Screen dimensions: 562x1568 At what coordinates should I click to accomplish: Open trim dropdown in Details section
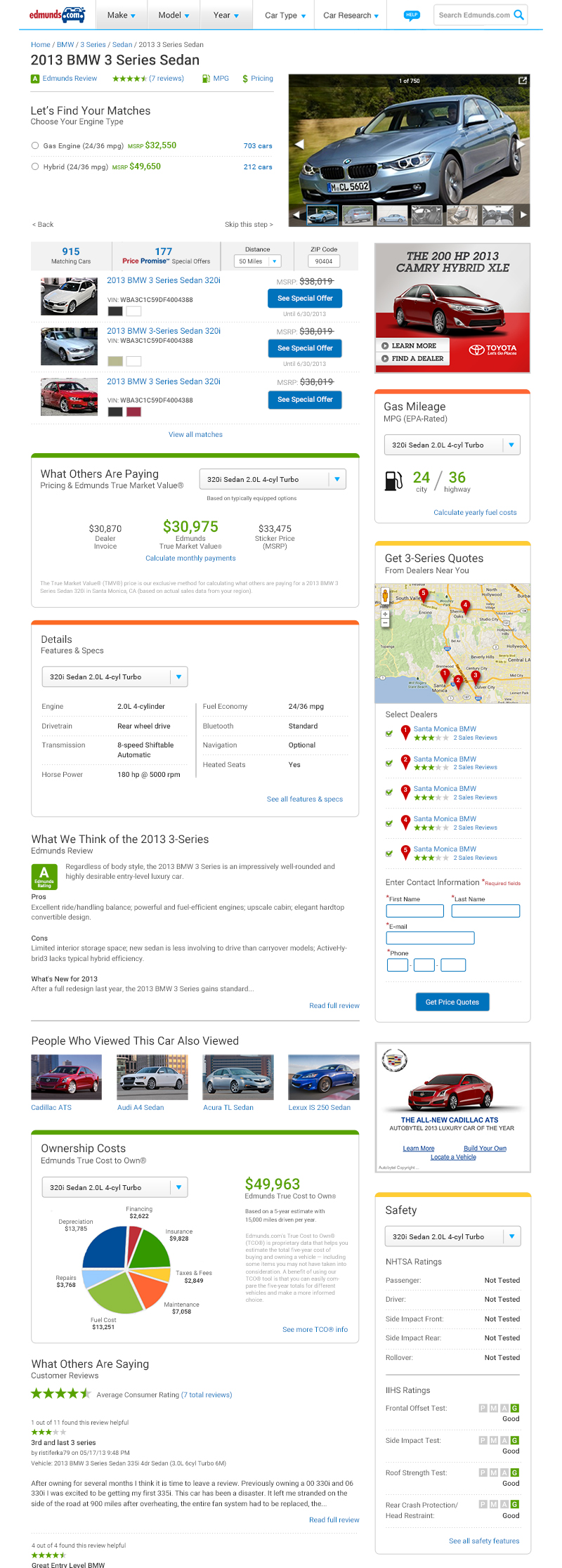(x=115, y=677)
